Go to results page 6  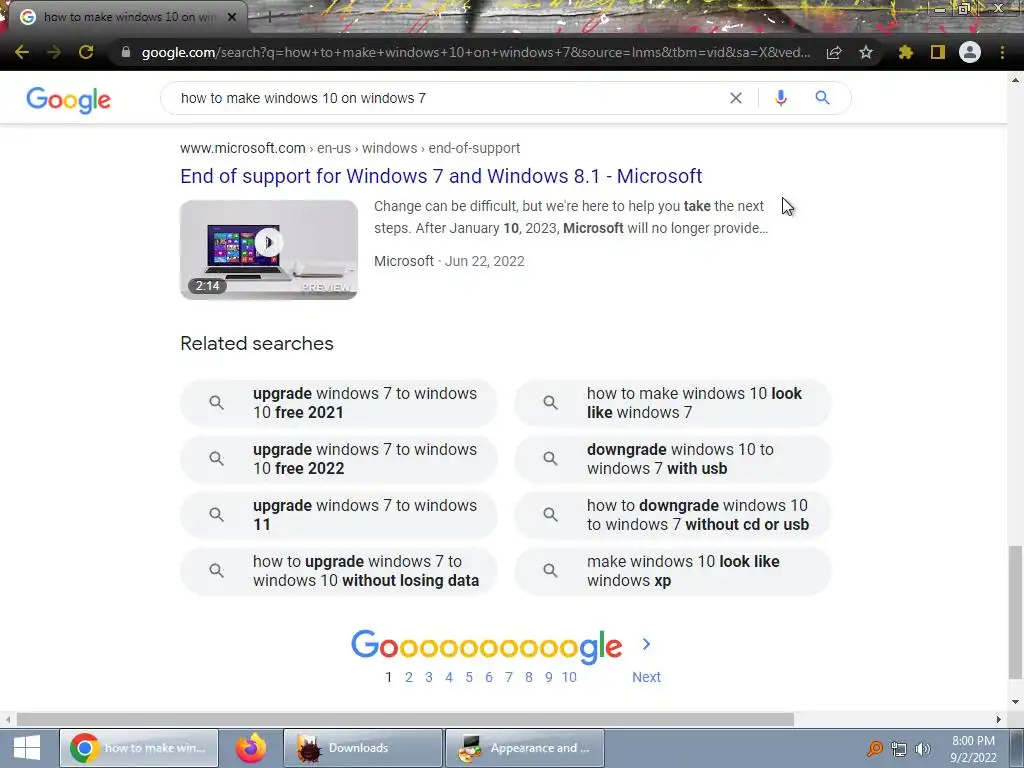488,677
